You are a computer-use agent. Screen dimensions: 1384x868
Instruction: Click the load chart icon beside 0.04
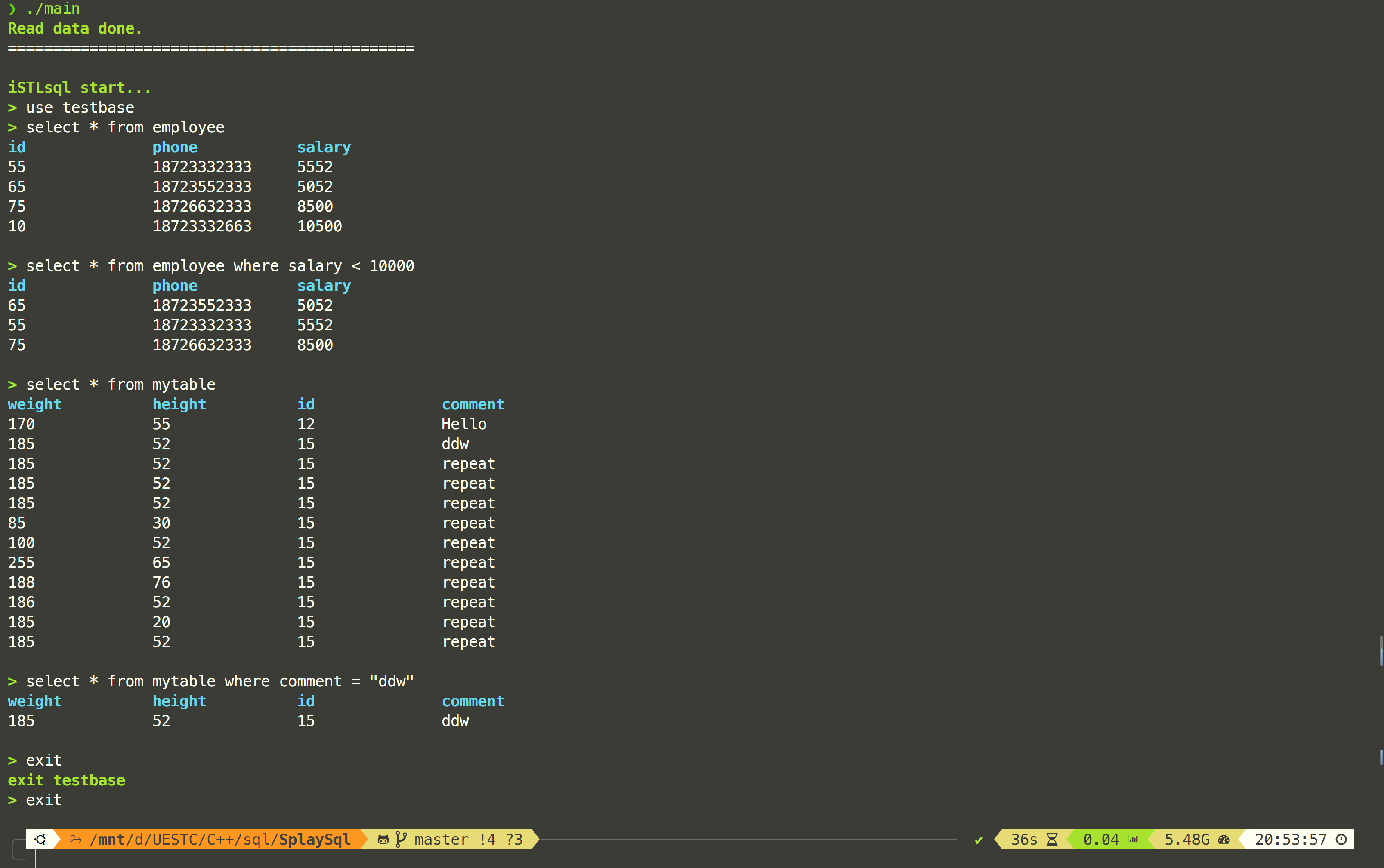pos(1133,840)
